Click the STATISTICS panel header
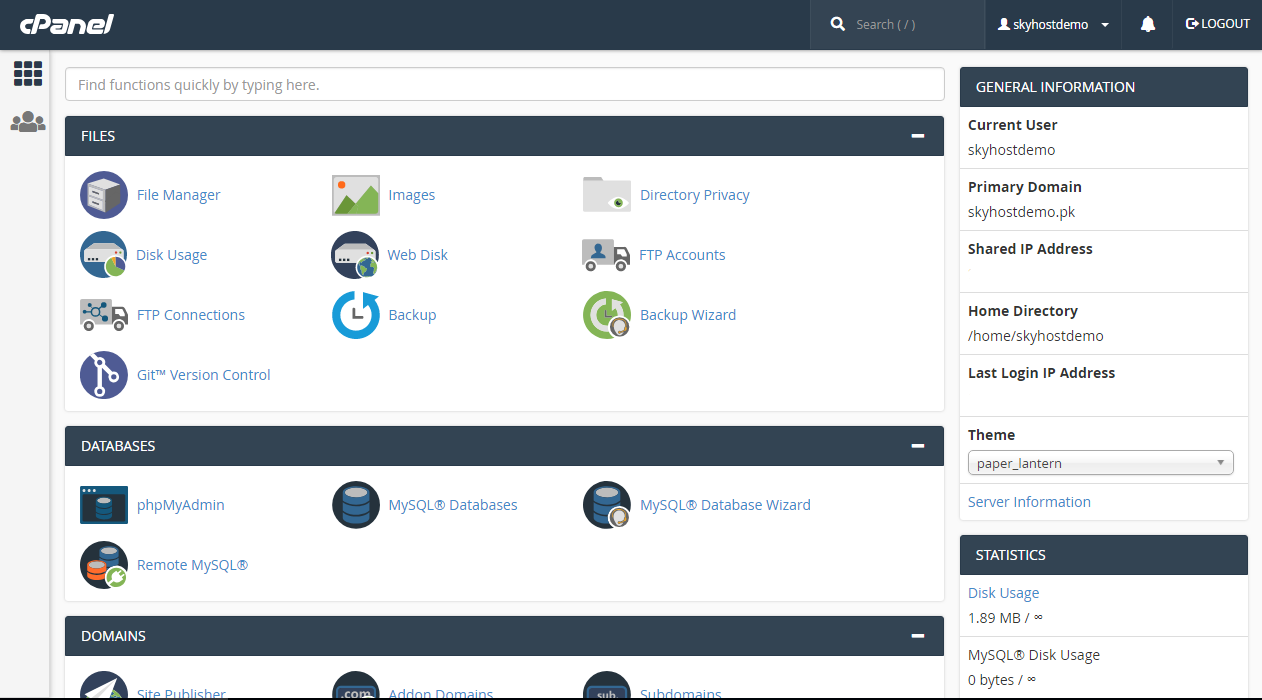This screenshot has height=700, width=1262. pyautogui.click(x=1104, y=555)
